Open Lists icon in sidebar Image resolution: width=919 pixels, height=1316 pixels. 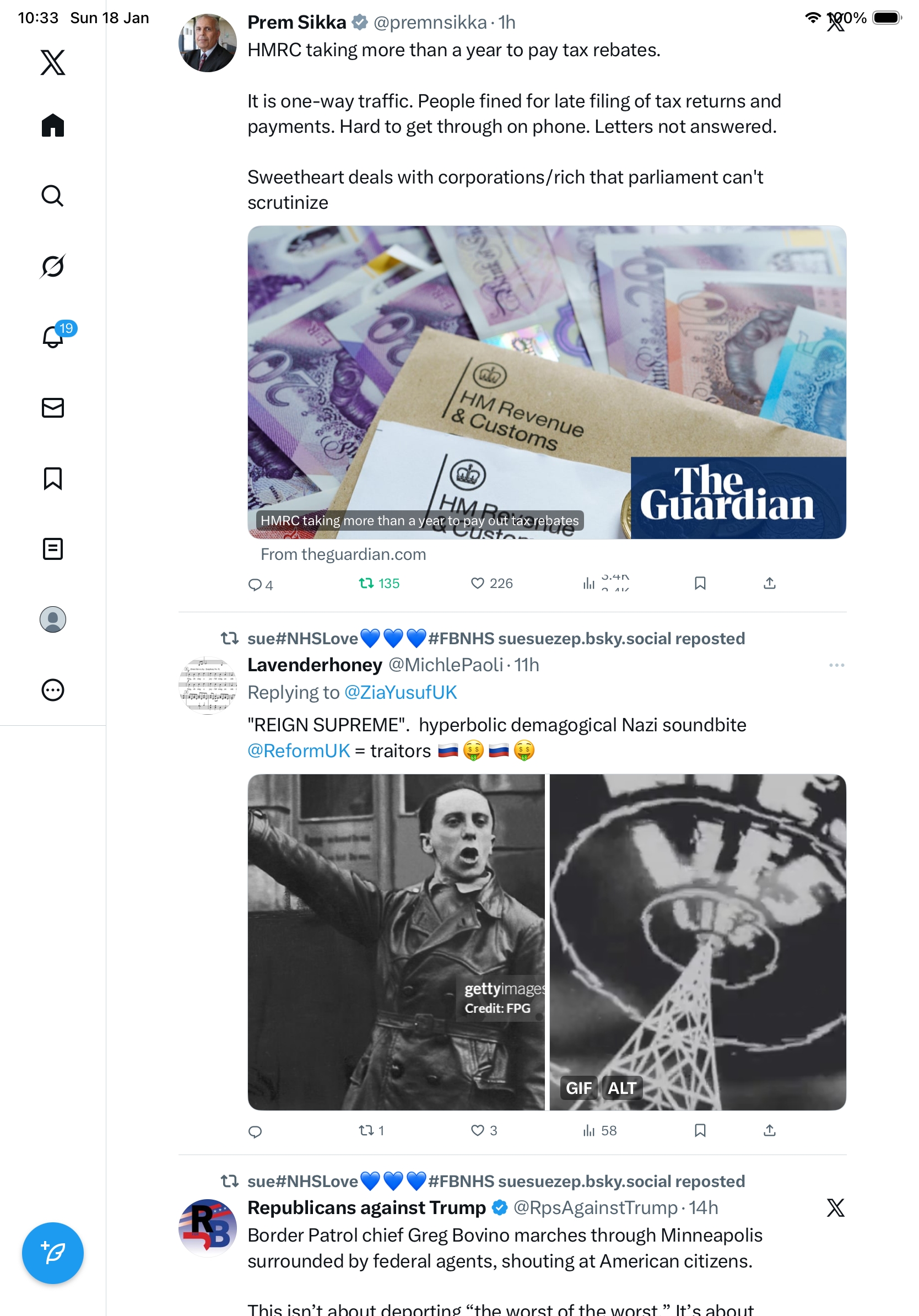coord(53,548)
